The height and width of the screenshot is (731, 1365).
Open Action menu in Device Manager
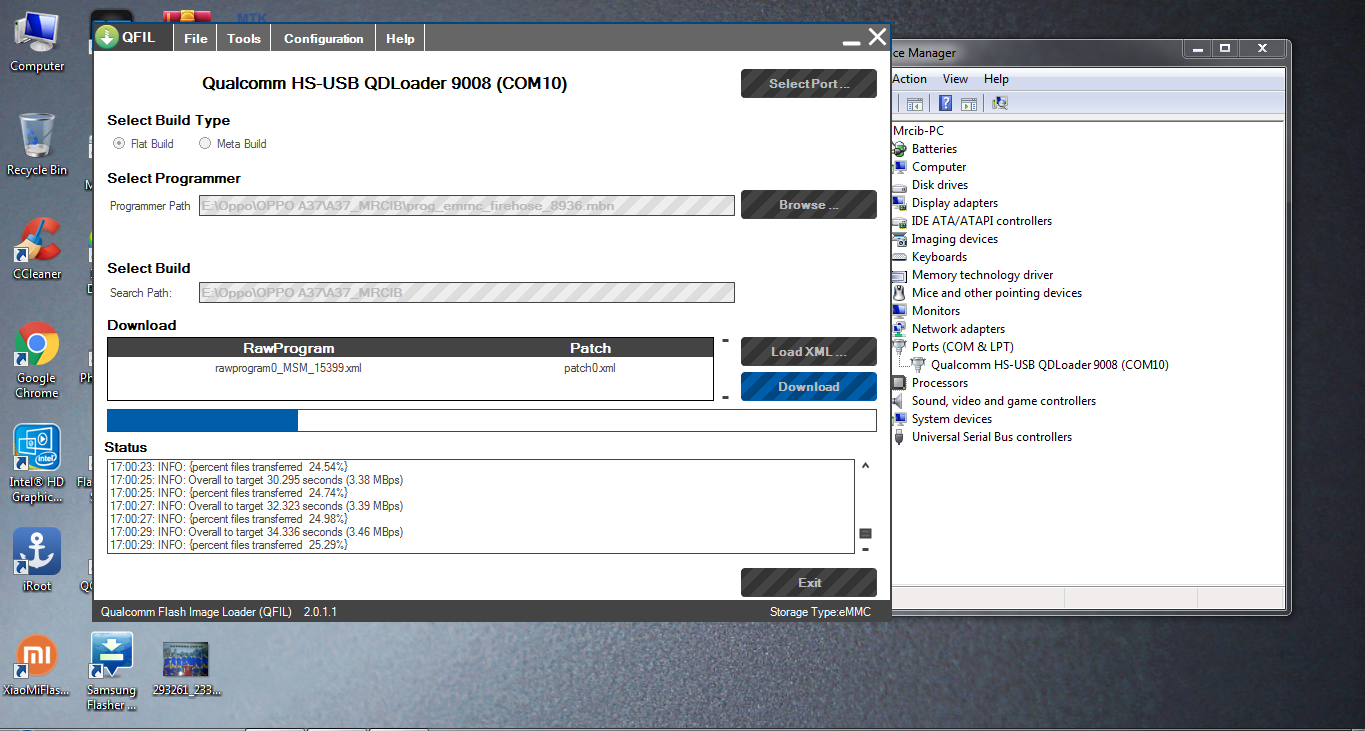pos(909,79)
